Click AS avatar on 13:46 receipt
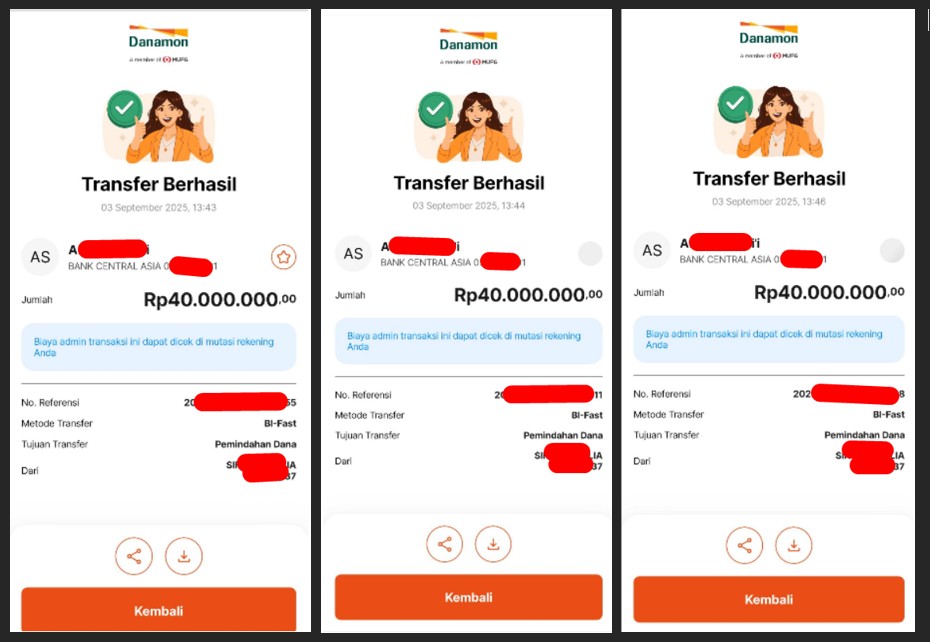This screenshot has width=930, height=642. pos(652,250)
